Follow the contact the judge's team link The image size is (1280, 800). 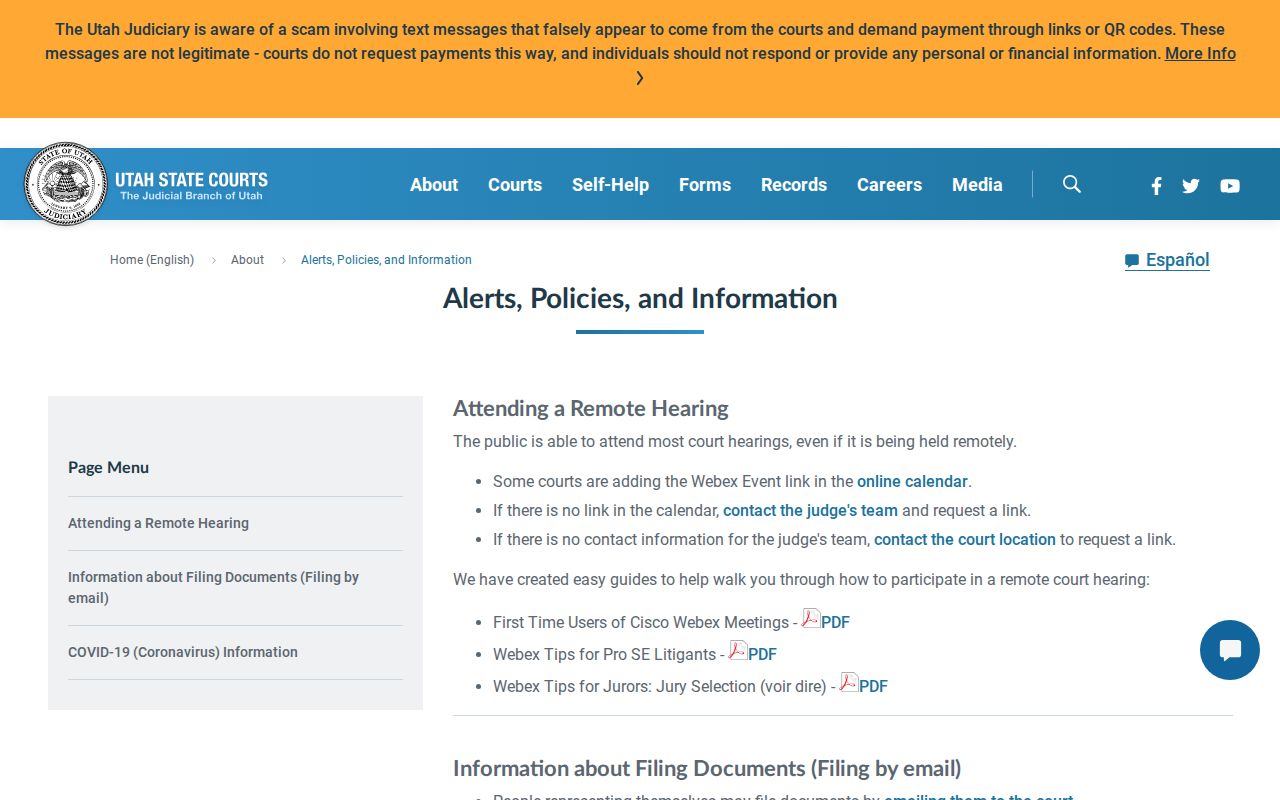click(x=810, y=510)
